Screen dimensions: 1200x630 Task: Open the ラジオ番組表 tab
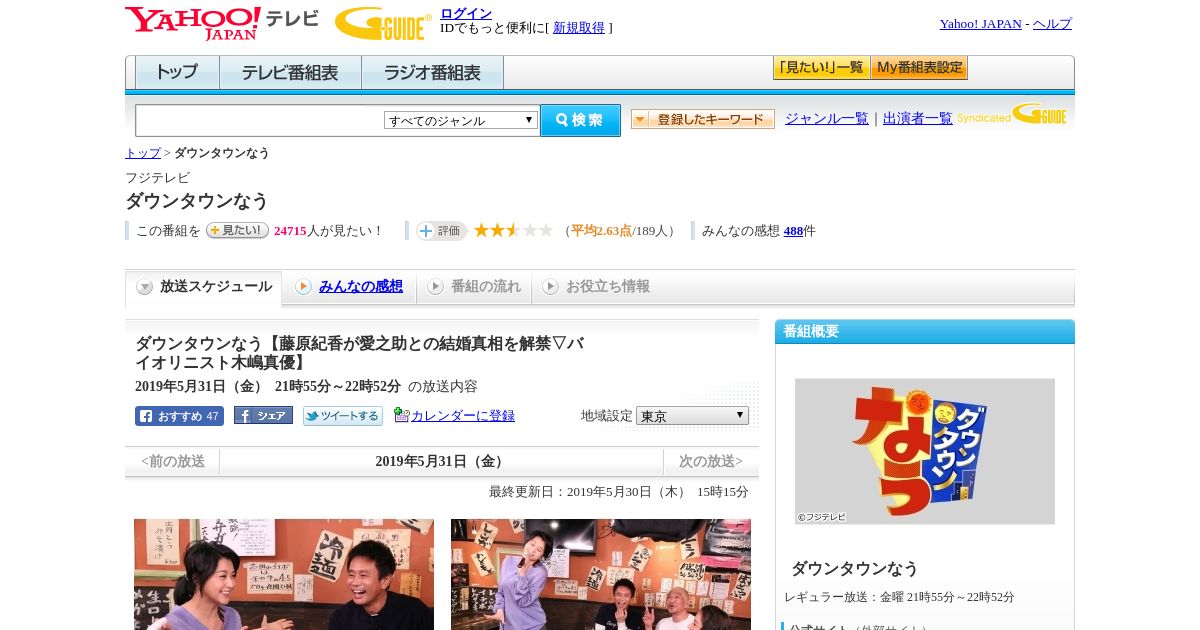tap(432, 72)
